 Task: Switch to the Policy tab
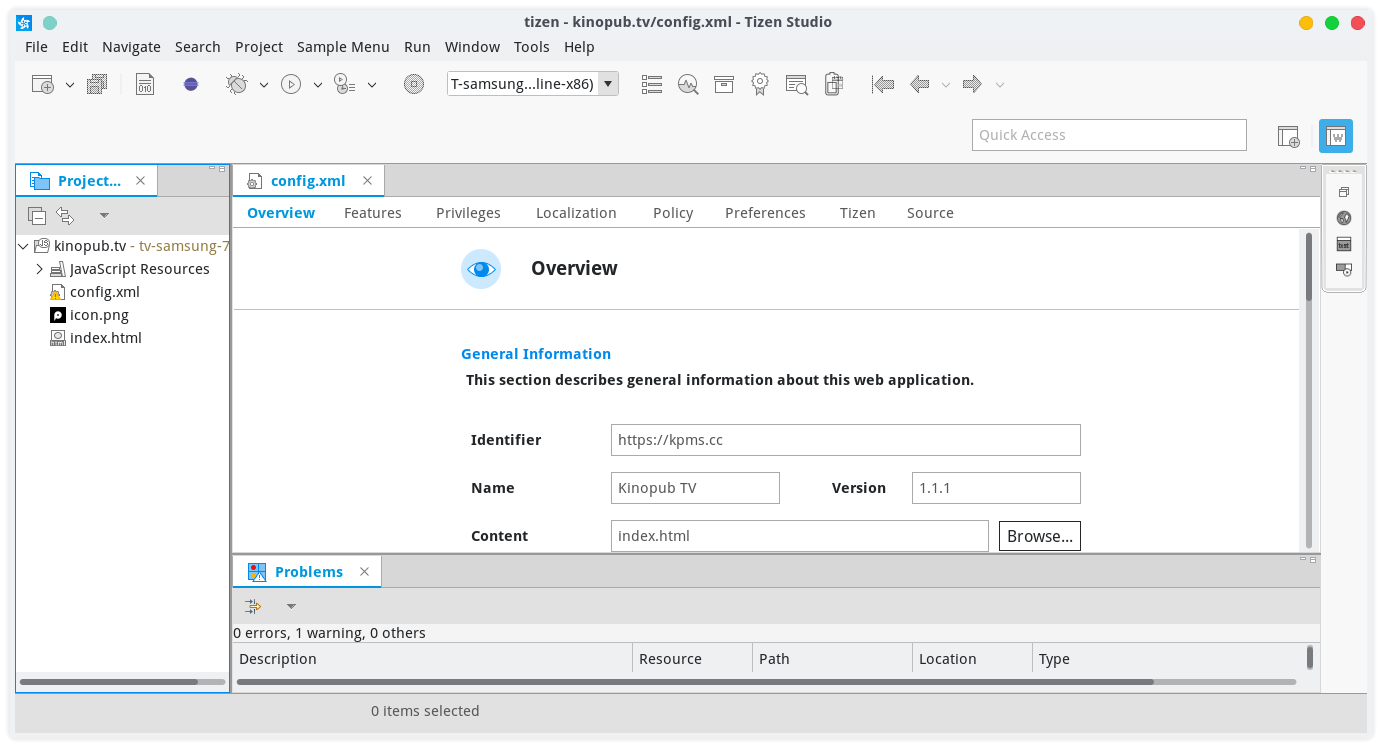coord(673,213)
